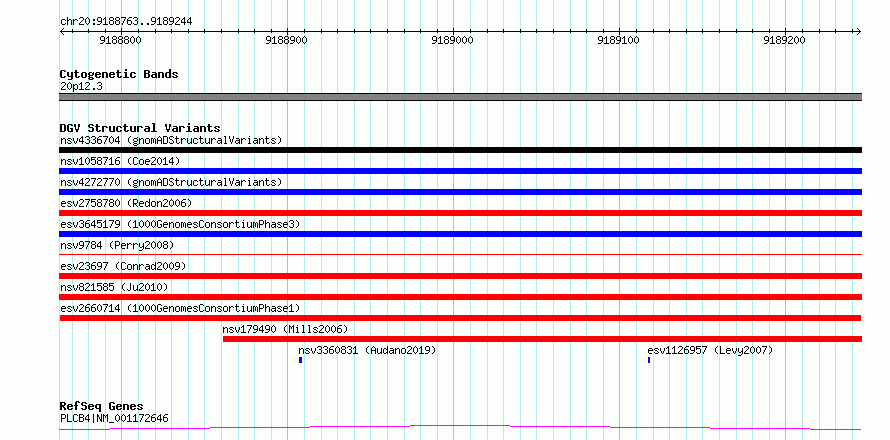Viewport: 890px width, 440px height.
Task: Click ruler position 9189000
Action: point(453,40)
